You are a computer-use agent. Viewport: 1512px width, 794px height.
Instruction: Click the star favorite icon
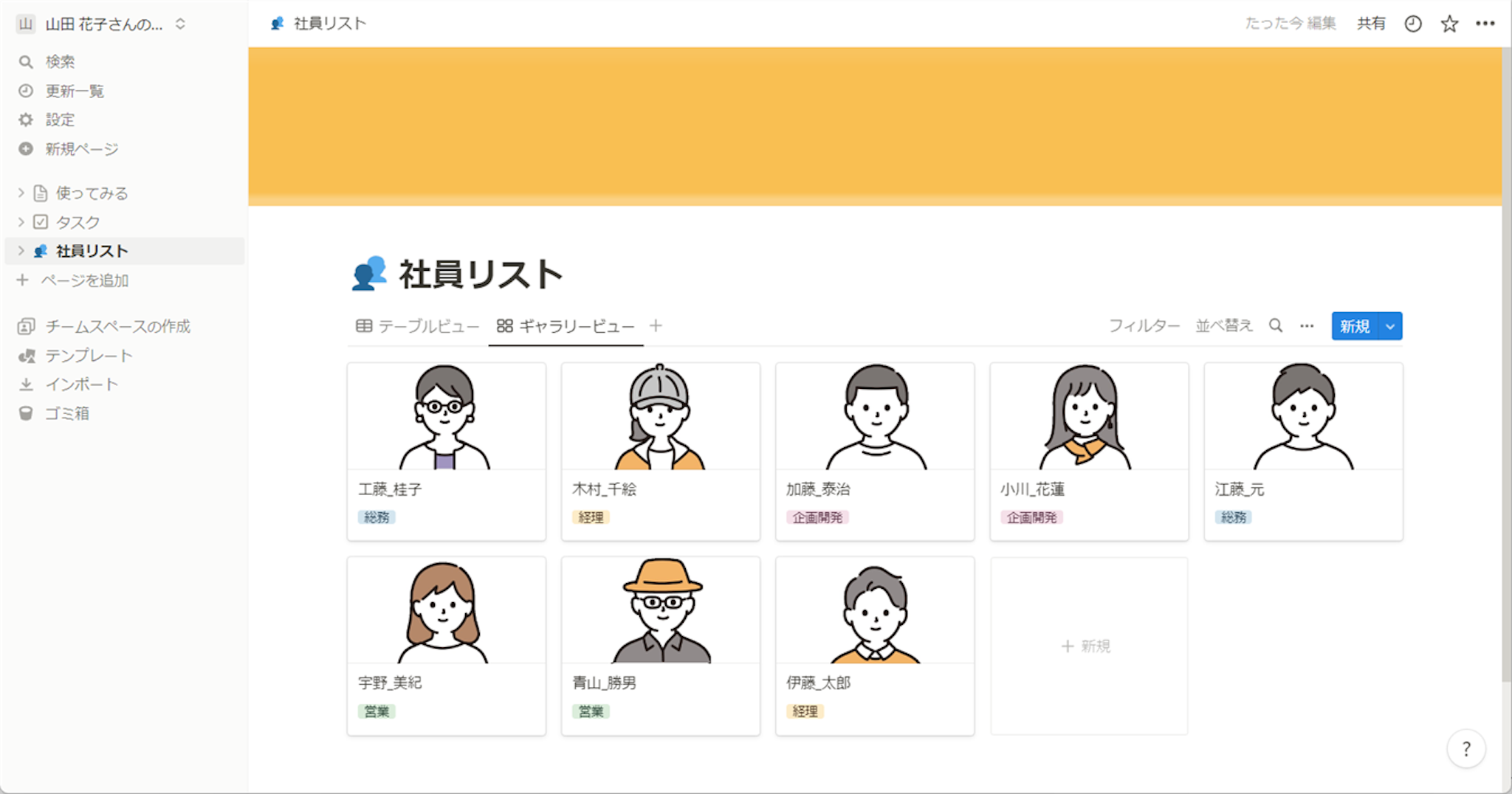pos(1449,24)
